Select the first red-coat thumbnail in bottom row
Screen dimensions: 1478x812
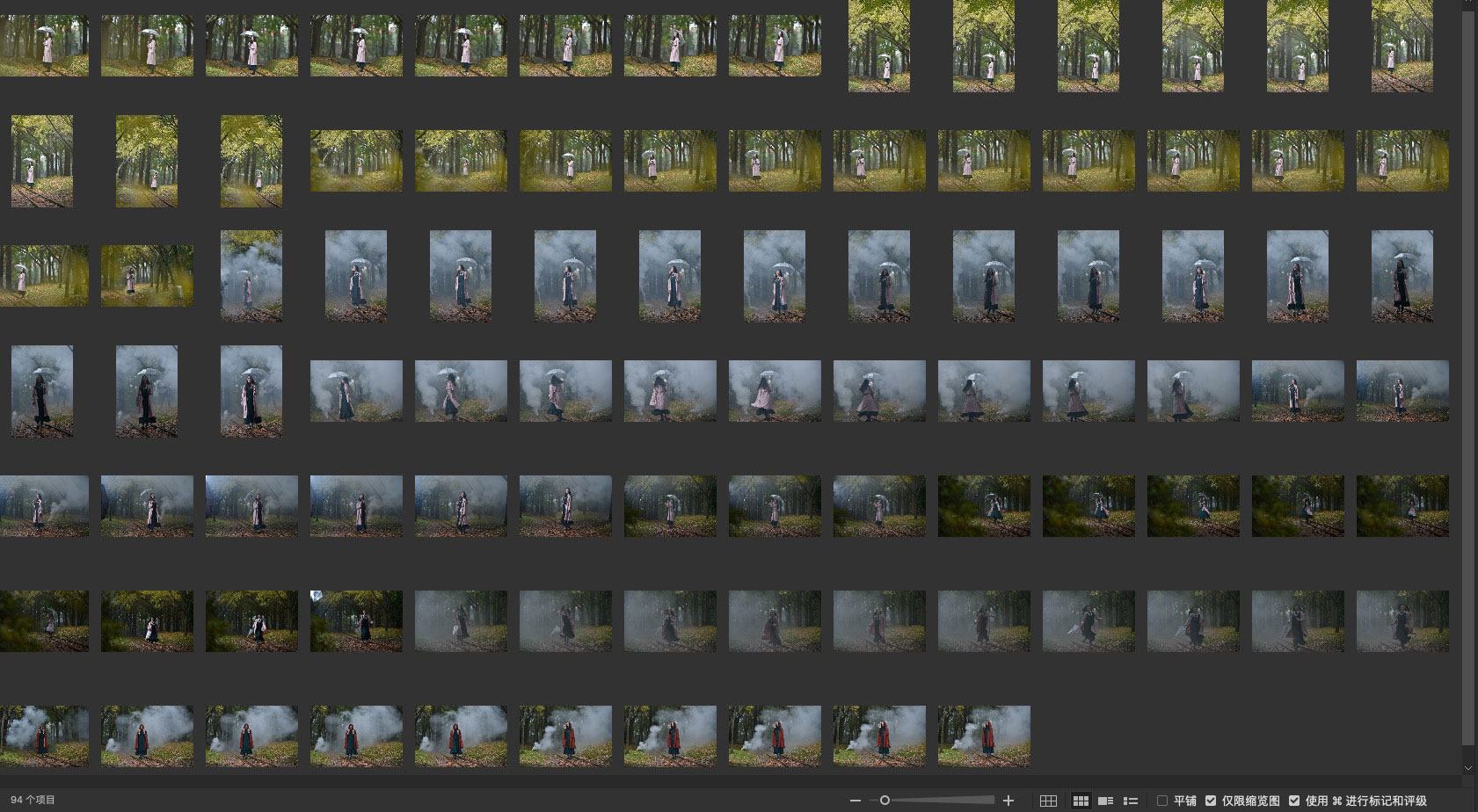(42, 736)
